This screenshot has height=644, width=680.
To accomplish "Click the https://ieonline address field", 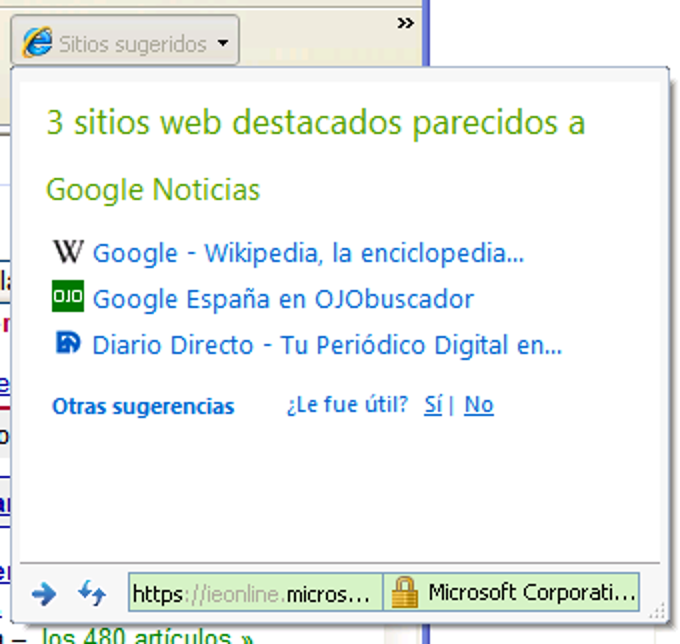I will [x=255, y=593].
